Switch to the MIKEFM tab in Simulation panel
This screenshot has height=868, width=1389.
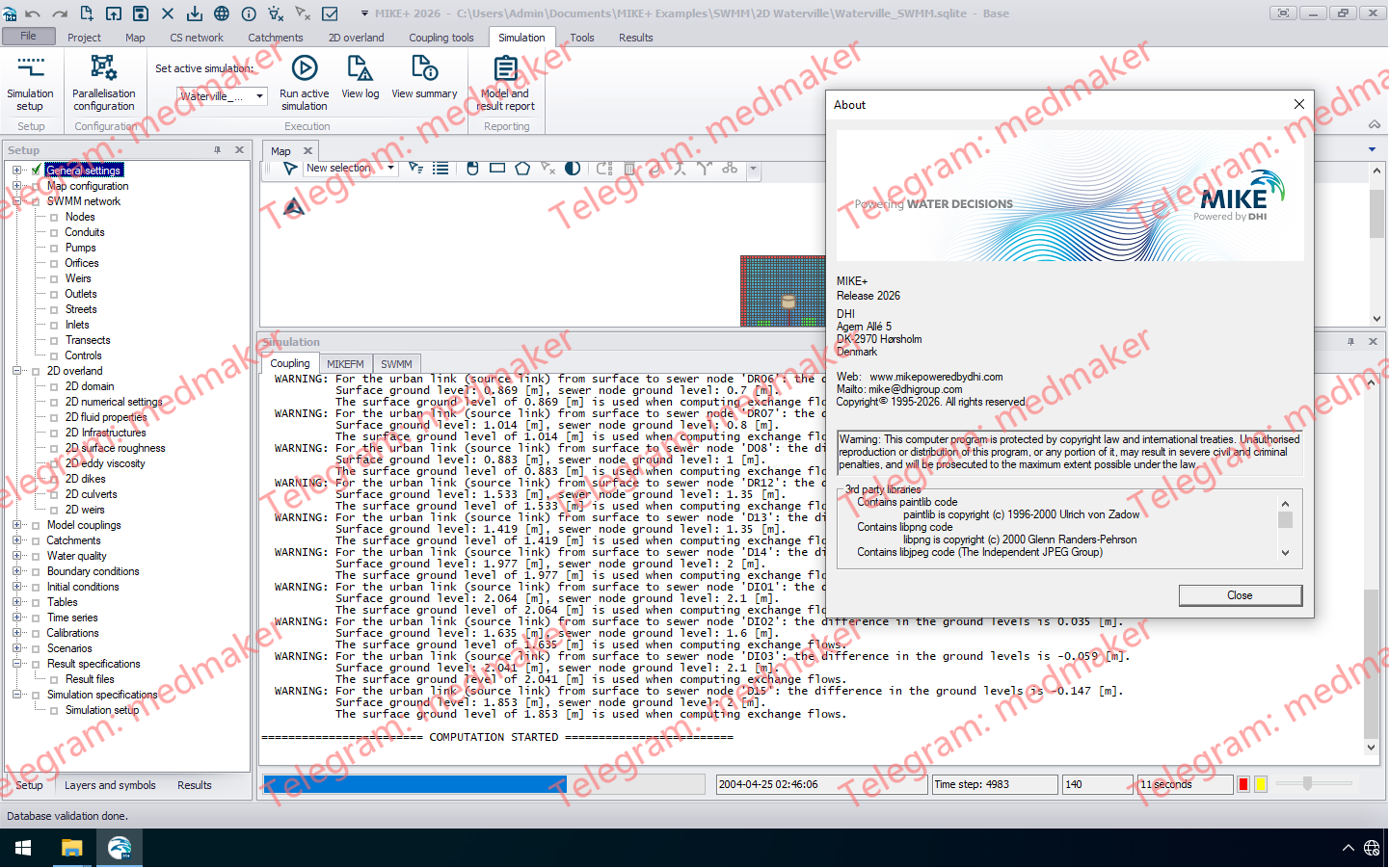point(345,363)
